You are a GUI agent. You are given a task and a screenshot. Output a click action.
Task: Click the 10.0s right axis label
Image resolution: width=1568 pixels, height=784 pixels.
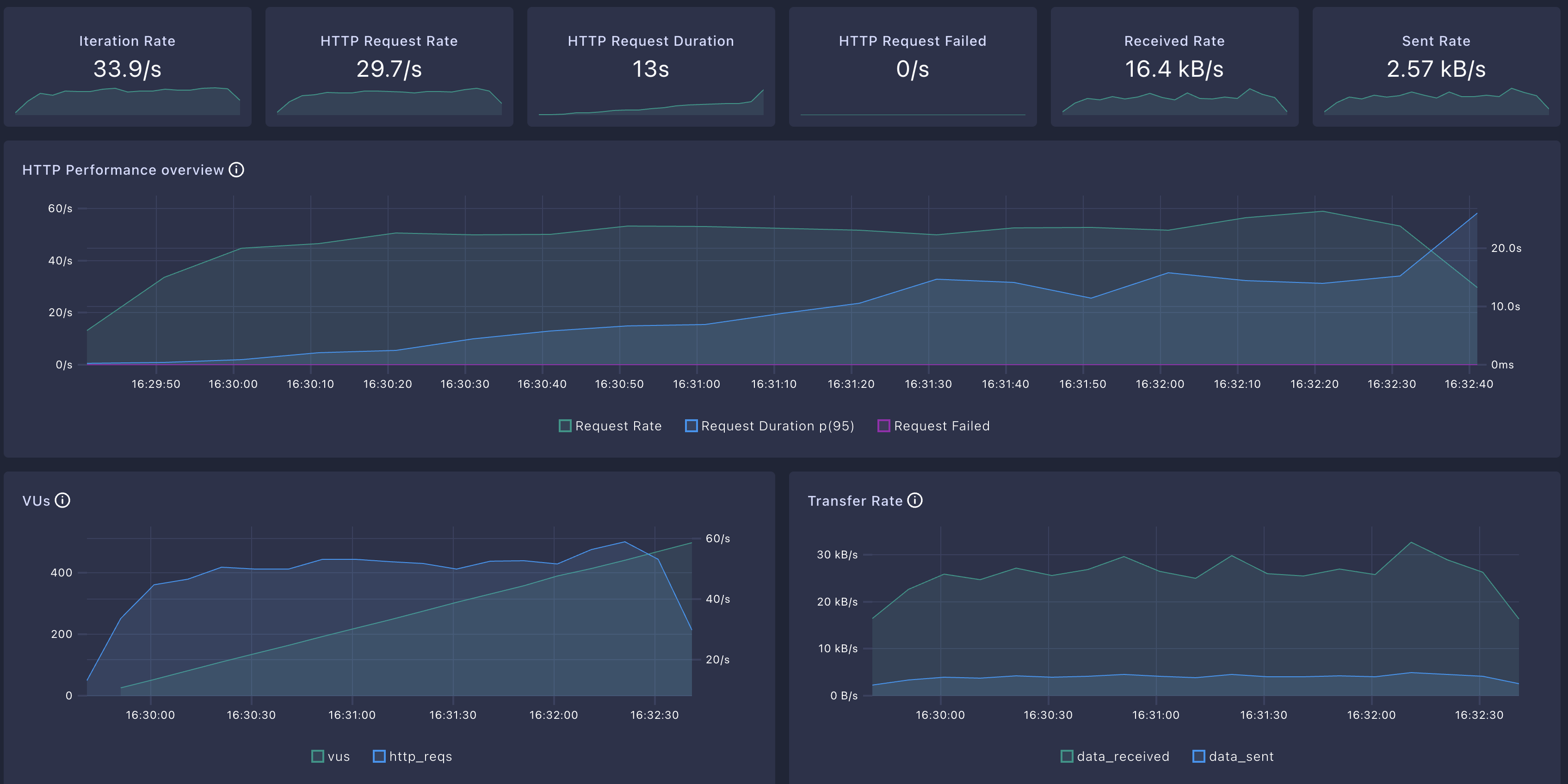1505,306
